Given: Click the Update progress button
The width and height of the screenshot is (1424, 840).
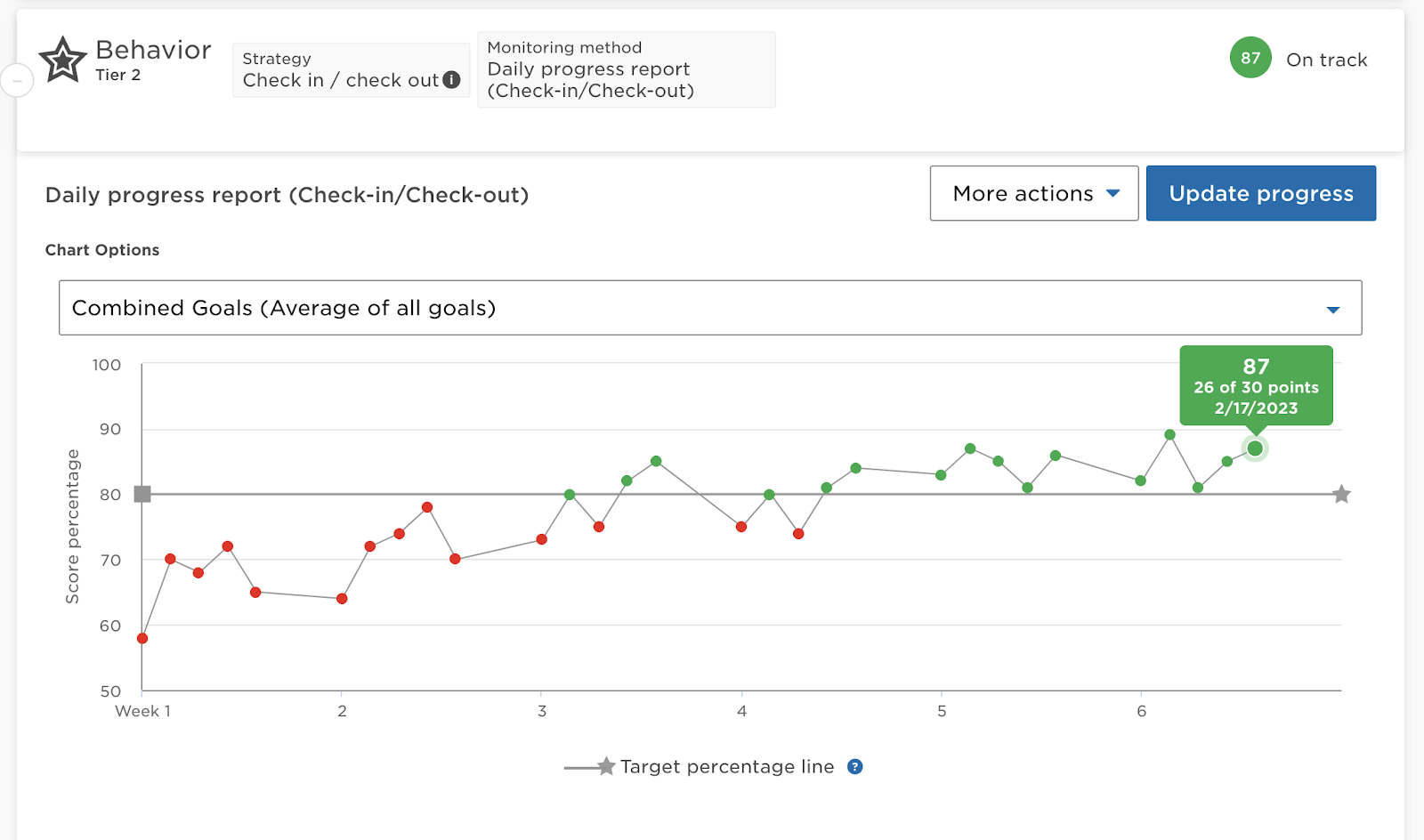Looking at the screenshot, I should pos(1260,193).
